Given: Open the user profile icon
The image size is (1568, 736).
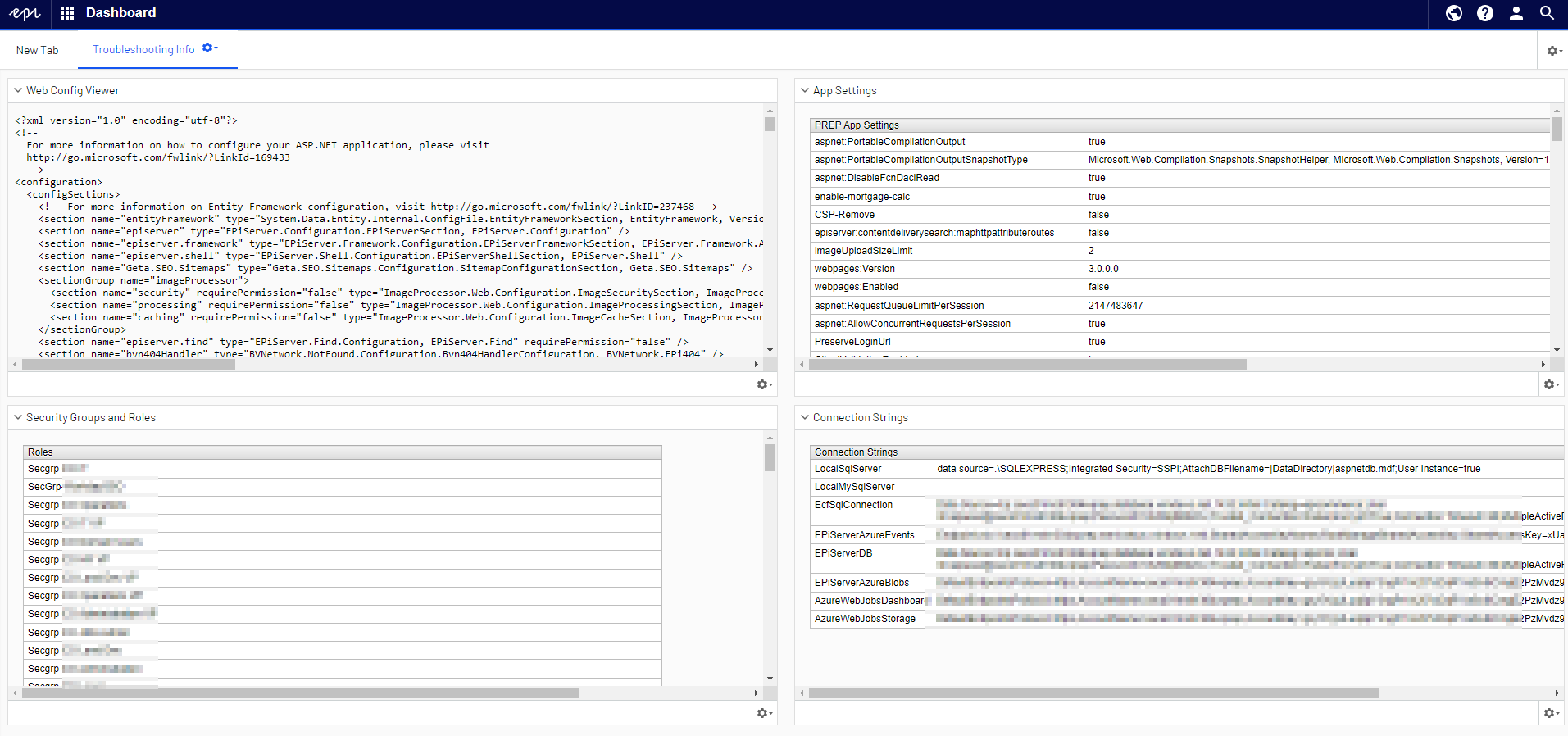Looking at the screenshot, I should [1516, 13].
